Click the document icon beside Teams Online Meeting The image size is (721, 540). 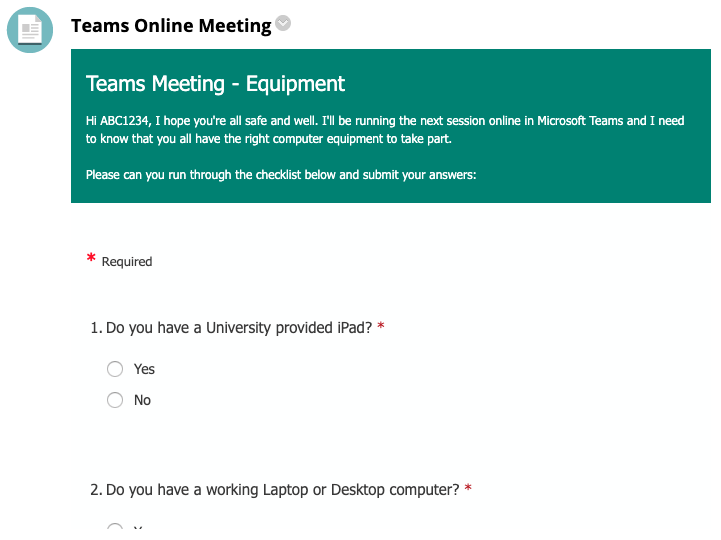[x=30, y=30]
